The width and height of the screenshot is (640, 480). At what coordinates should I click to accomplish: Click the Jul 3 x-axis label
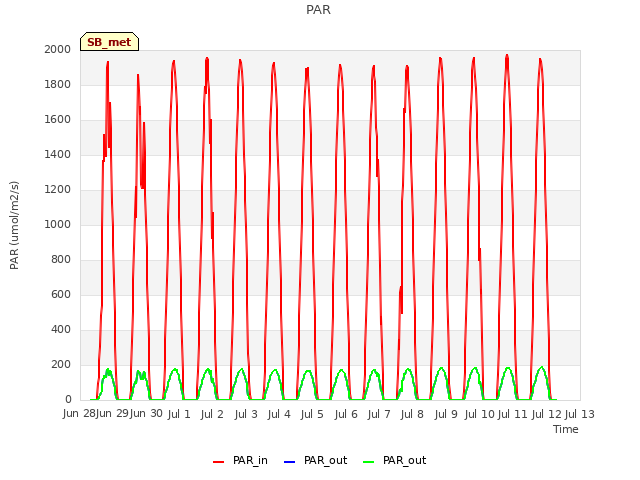(246, 414)
